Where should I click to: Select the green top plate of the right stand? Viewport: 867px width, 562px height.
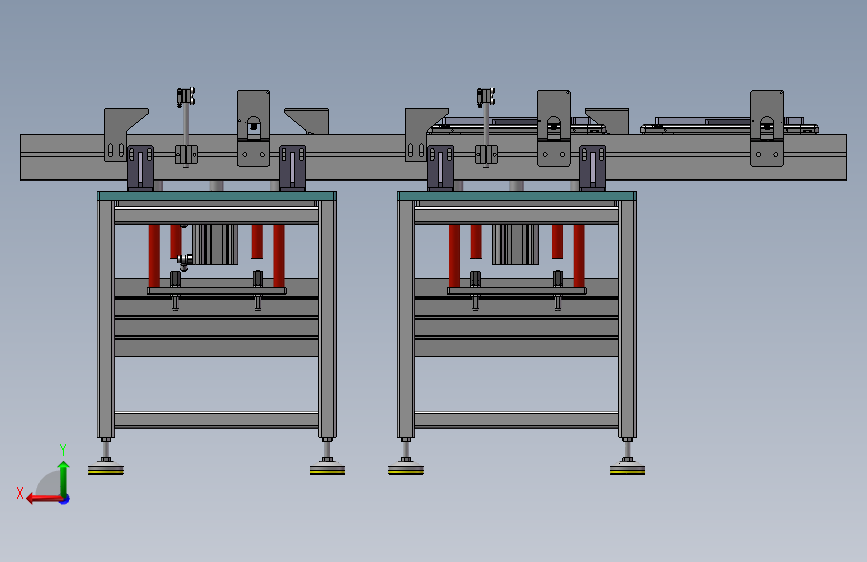[x=517, y=196]
